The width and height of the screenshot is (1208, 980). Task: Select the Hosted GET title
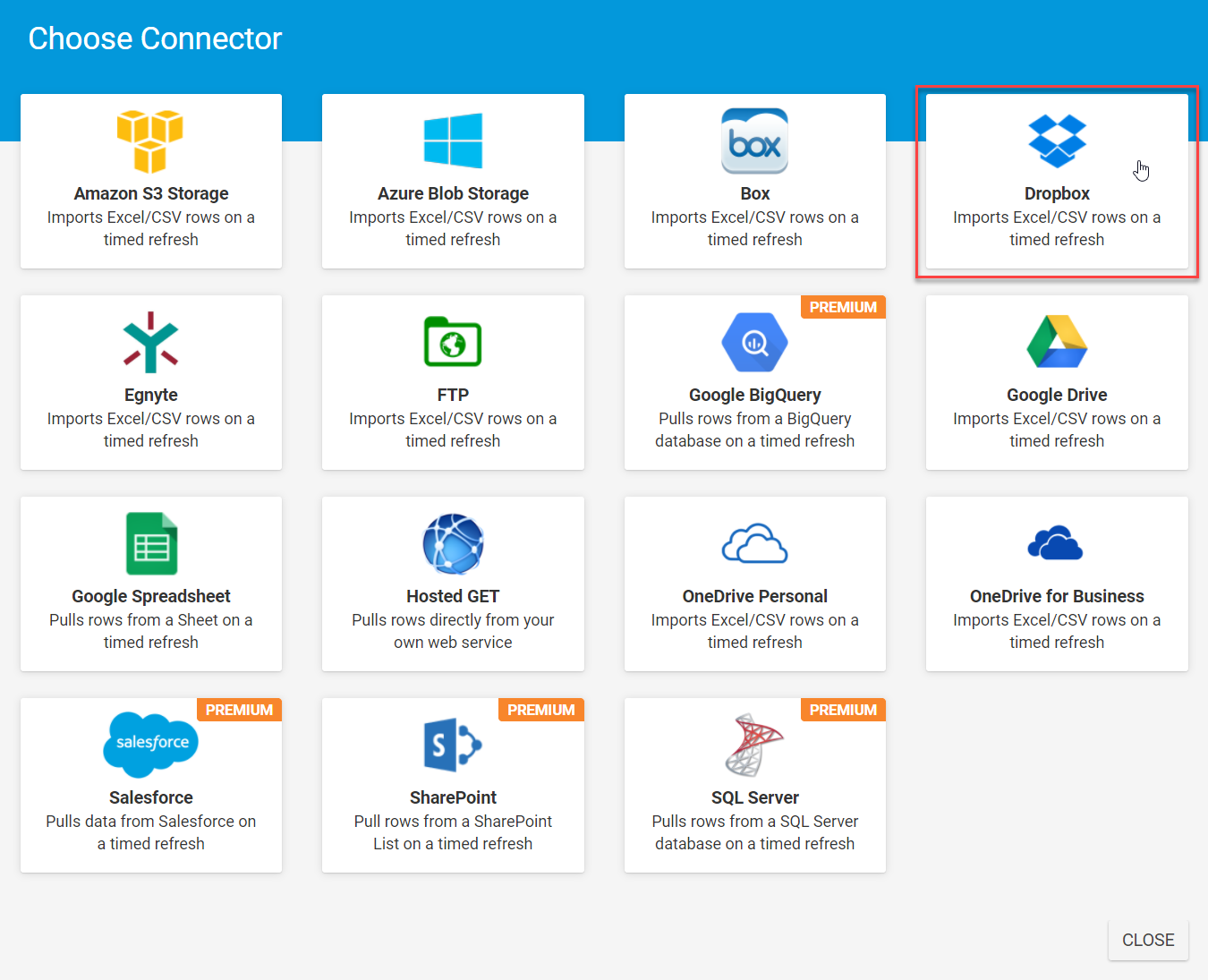tap(453, 596)
